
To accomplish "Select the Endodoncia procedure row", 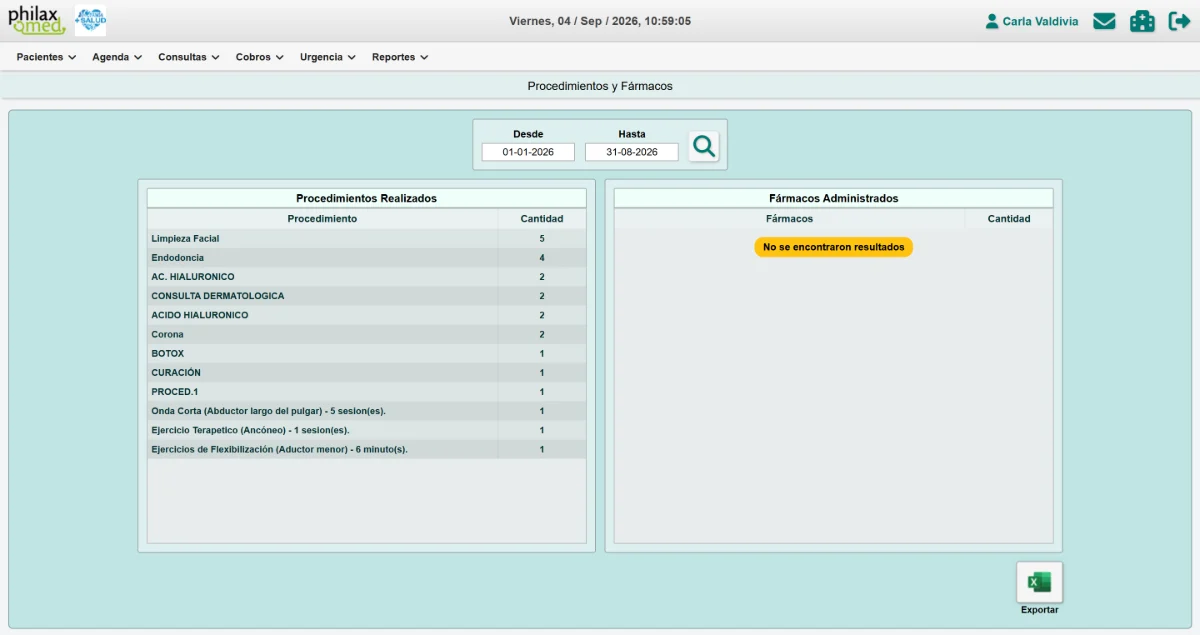I will click(x=367, y=258).
